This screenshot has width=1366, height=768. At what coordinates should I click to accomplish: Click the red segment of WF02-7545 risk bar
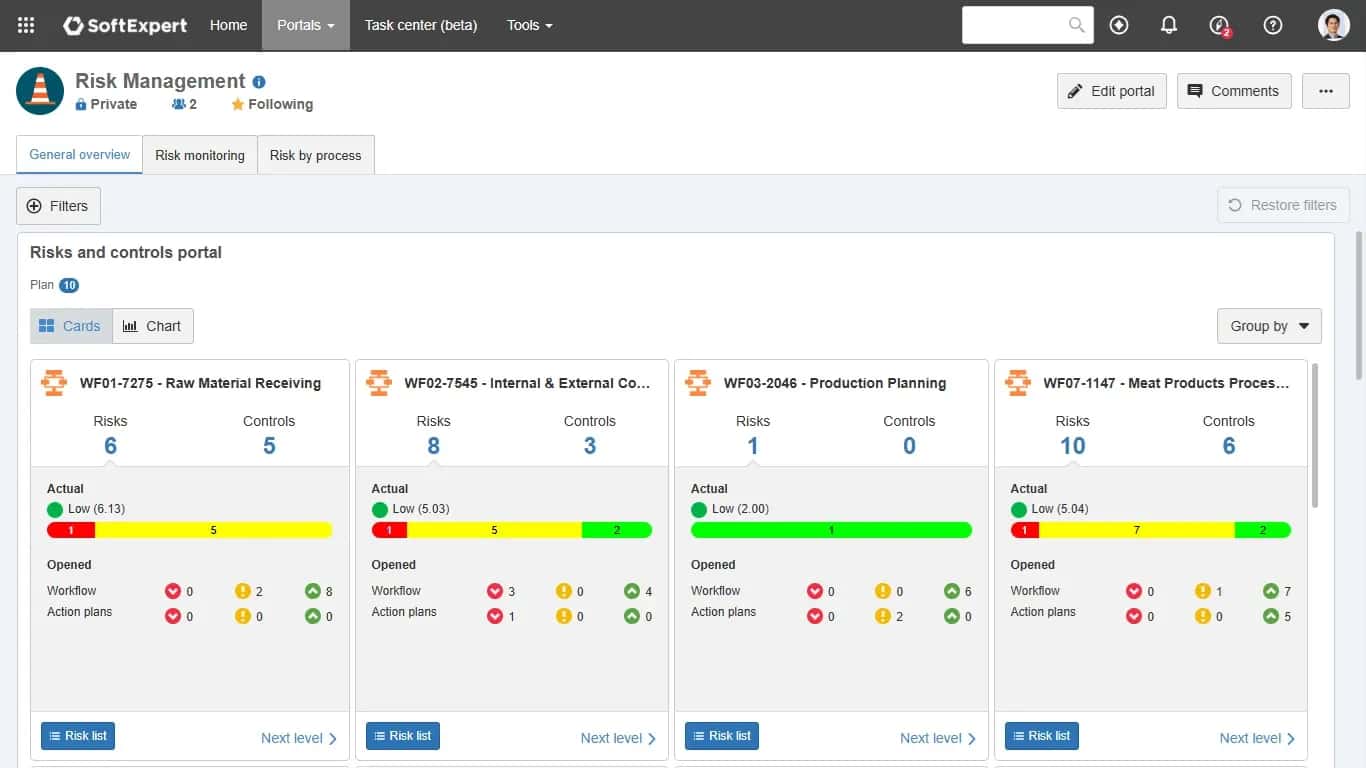[389, 530]
